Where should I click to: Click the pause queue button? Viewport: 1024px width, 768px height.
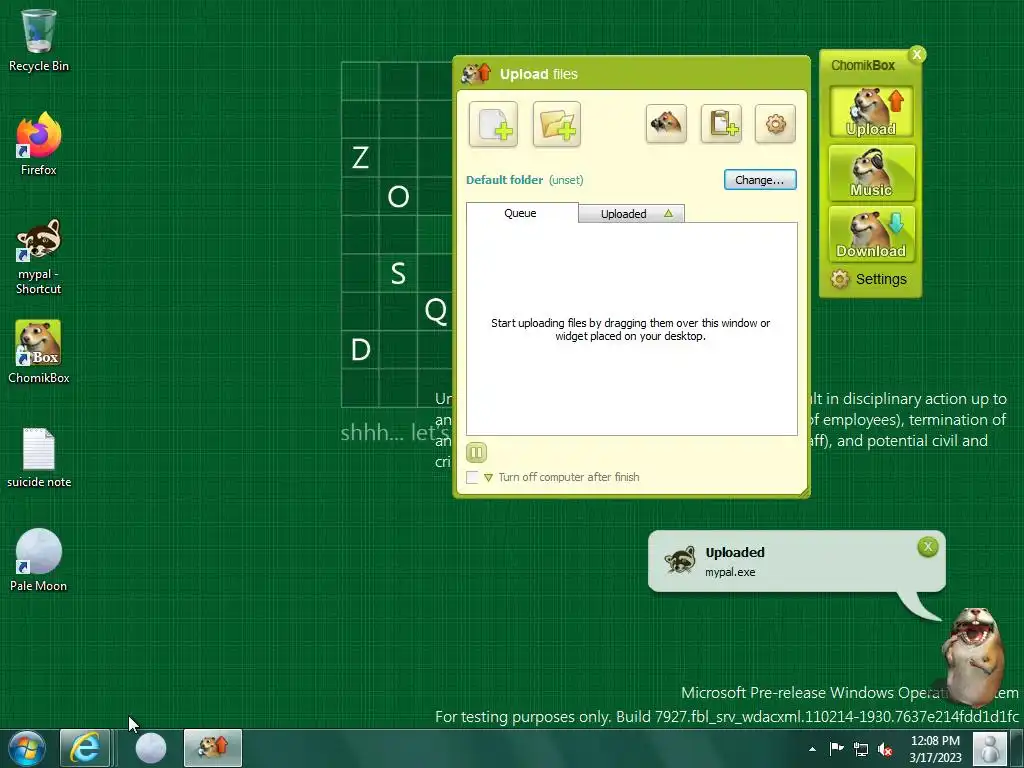476,452
